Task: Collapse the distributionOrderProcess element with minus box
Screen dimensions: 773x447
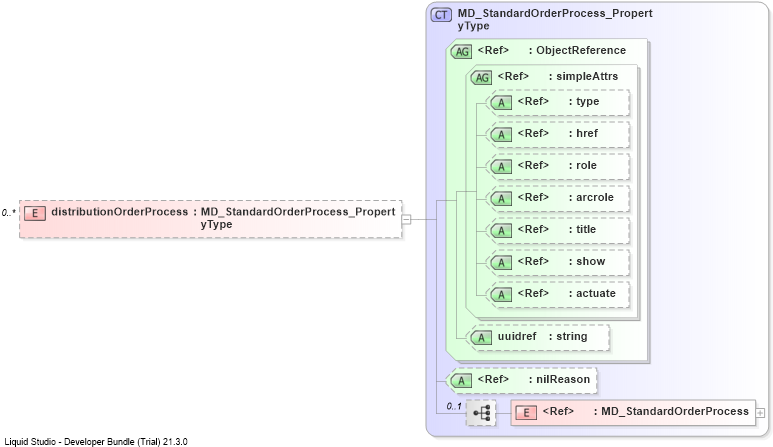Action: [406, 220]
